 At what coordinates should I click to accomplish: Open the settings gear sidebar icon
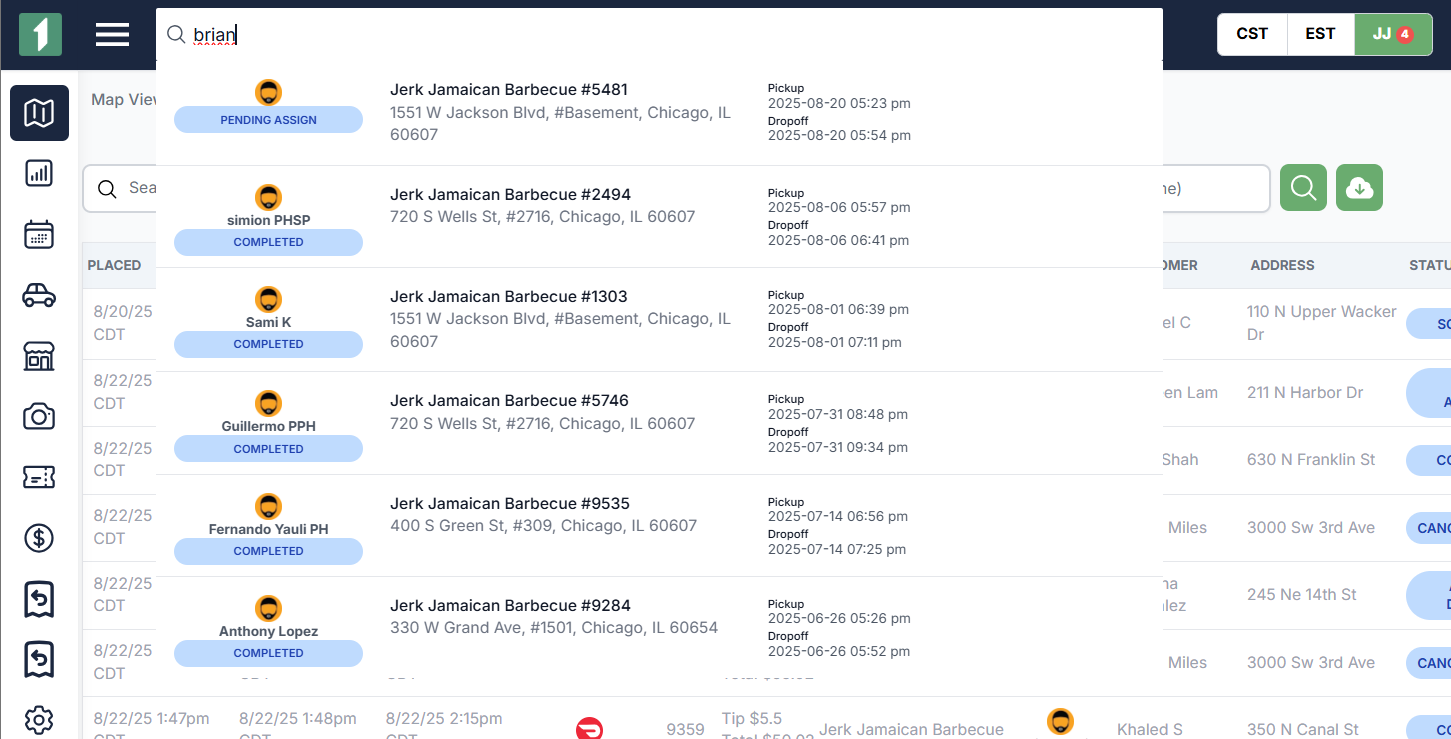tap(39, 720)
